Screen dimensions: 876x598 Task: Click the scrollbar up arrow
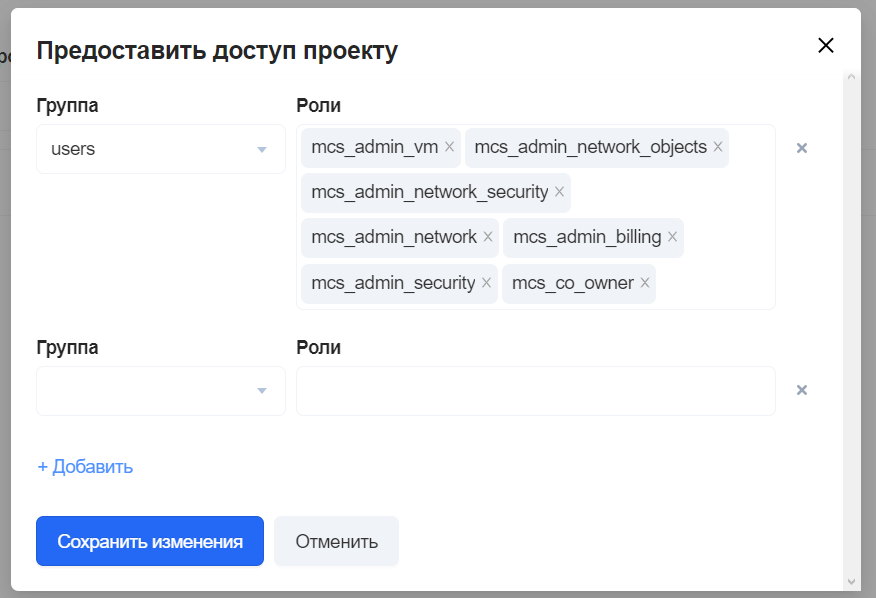[851, 77]
